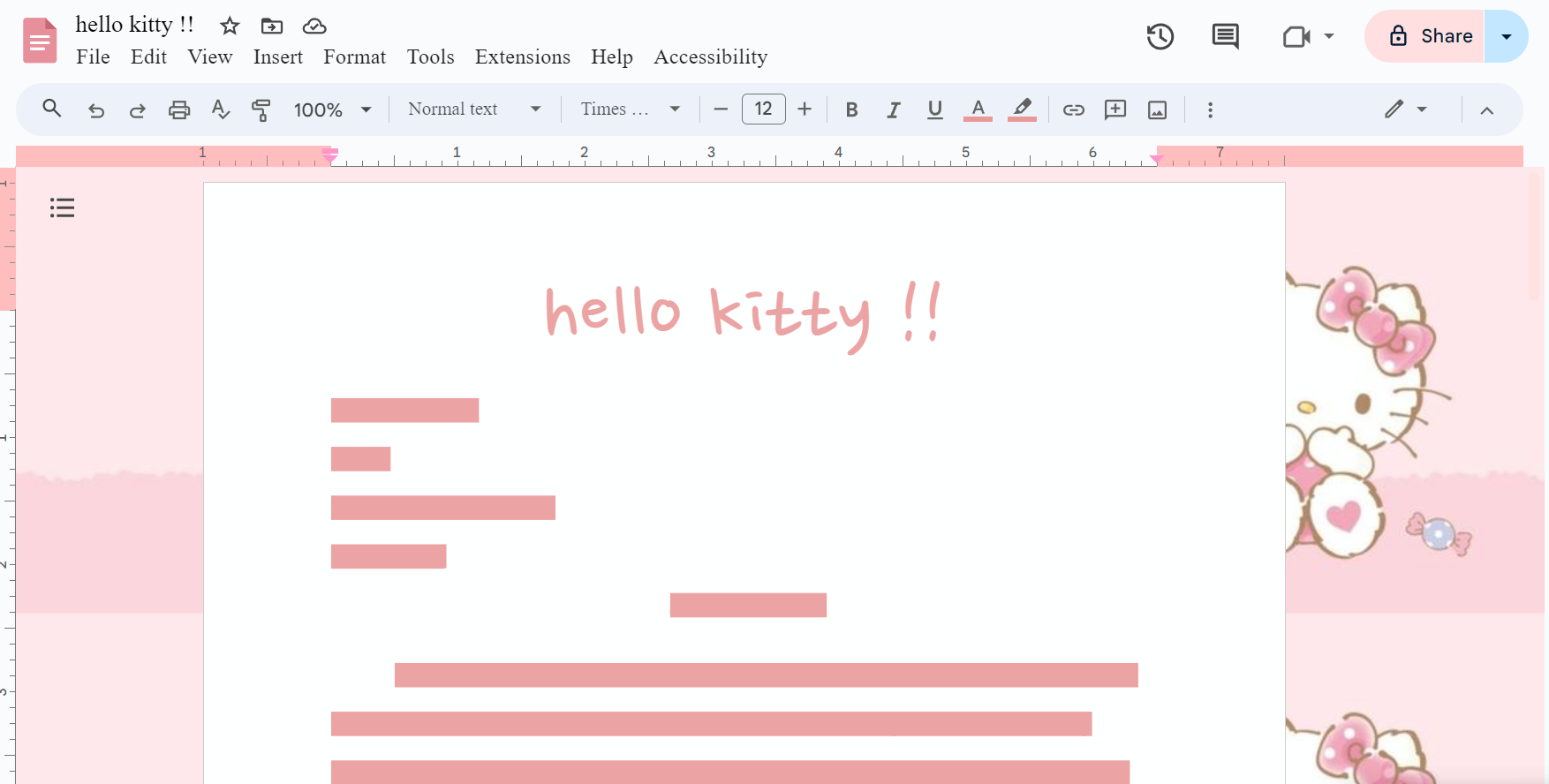Activate the paint format tool
Screen dimensions: 1549x784
pos(261,109)
